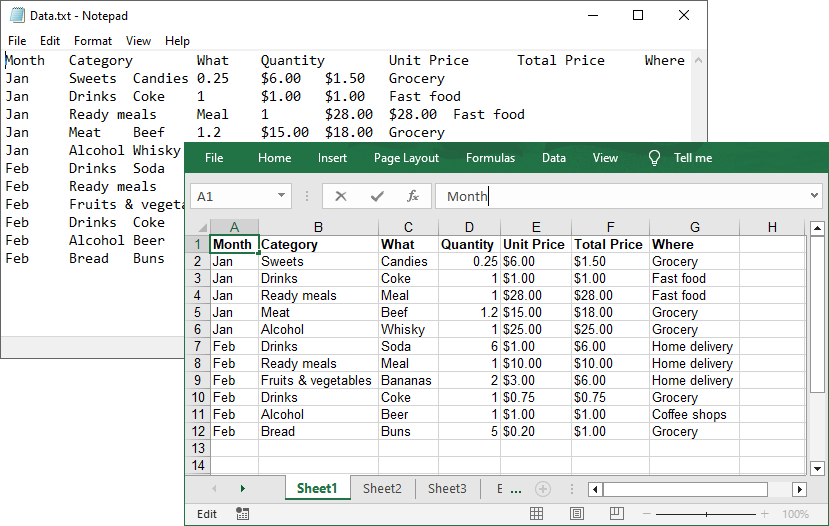This screenshot has width=829, height=526.
Task: Switch to Normal view in status bar
Action: tap(537, 514)
